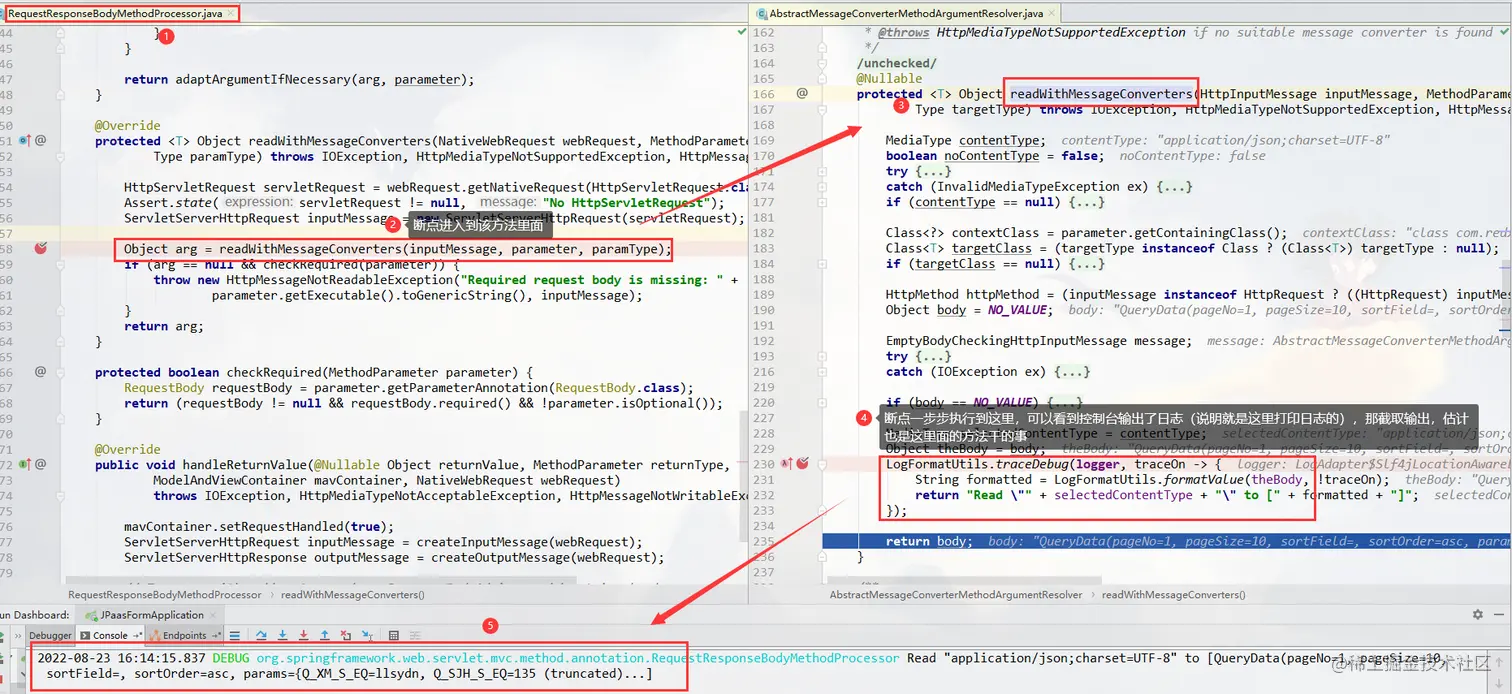1512x694 pixels.
Task: Click the 'return body;' highlighted execution line
Action: pos(1166,541)
